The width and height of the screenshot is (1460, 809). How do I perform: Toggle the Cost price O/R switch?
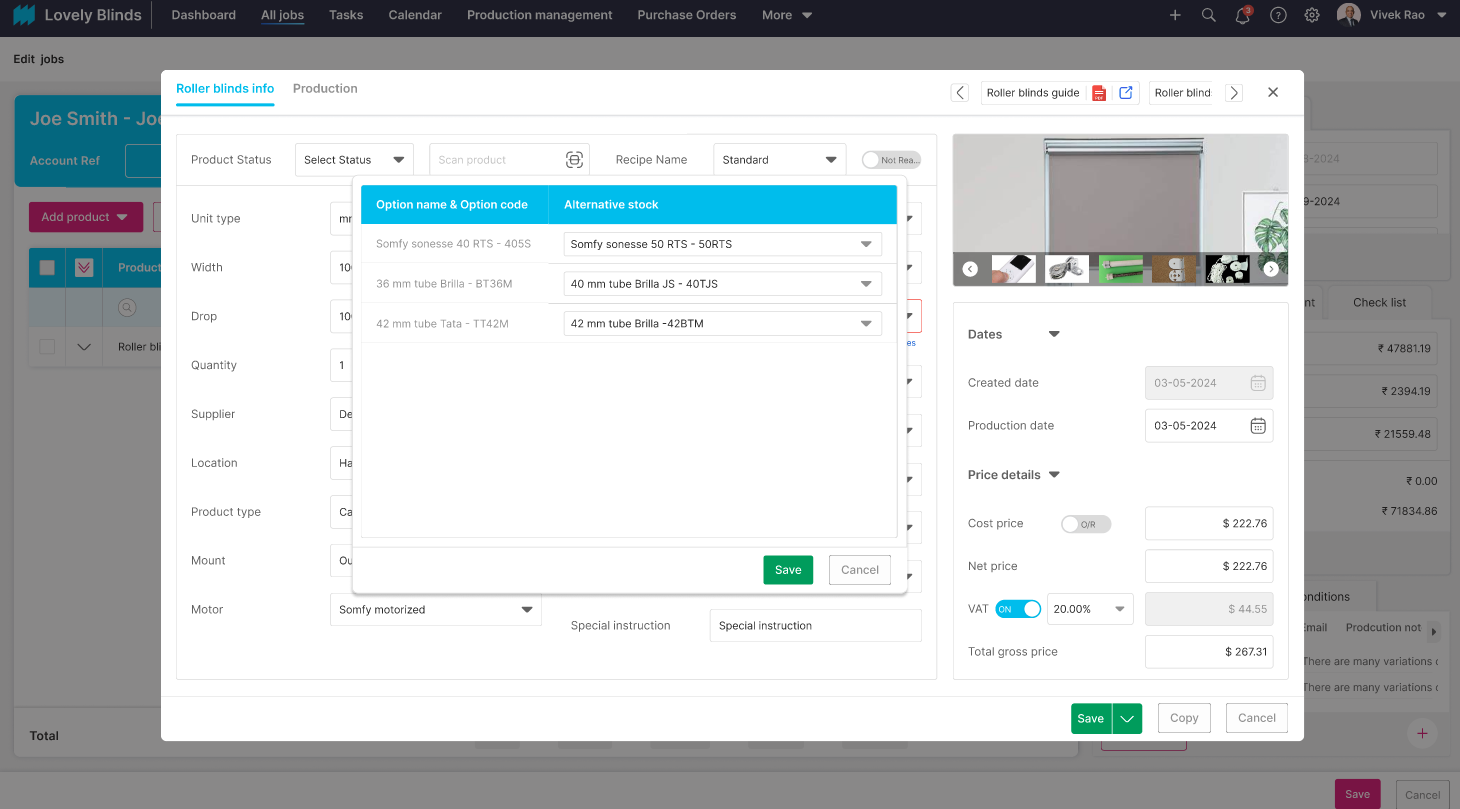click(1085, 524)
